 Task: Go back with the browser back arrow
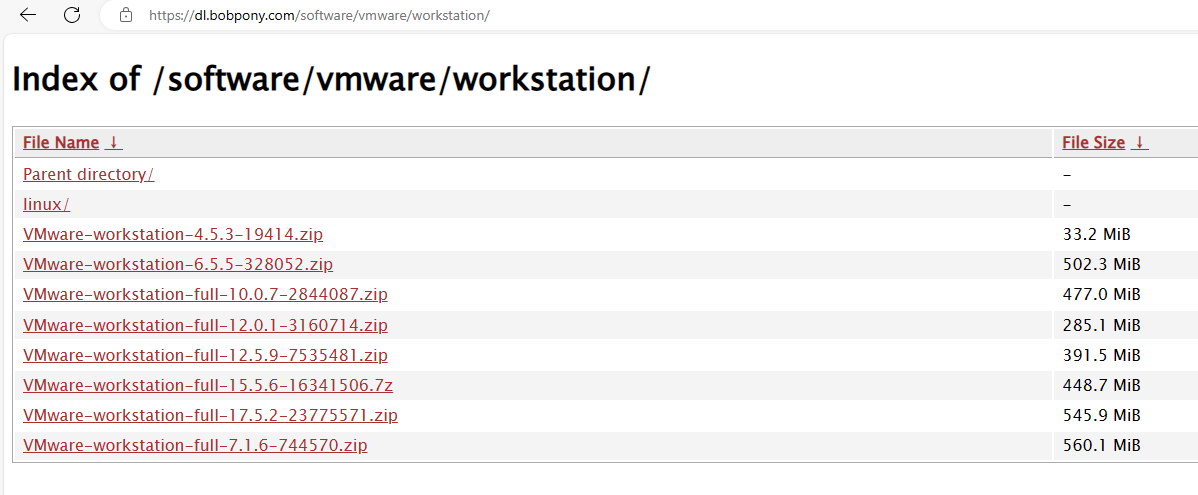[x=28, y=15]
